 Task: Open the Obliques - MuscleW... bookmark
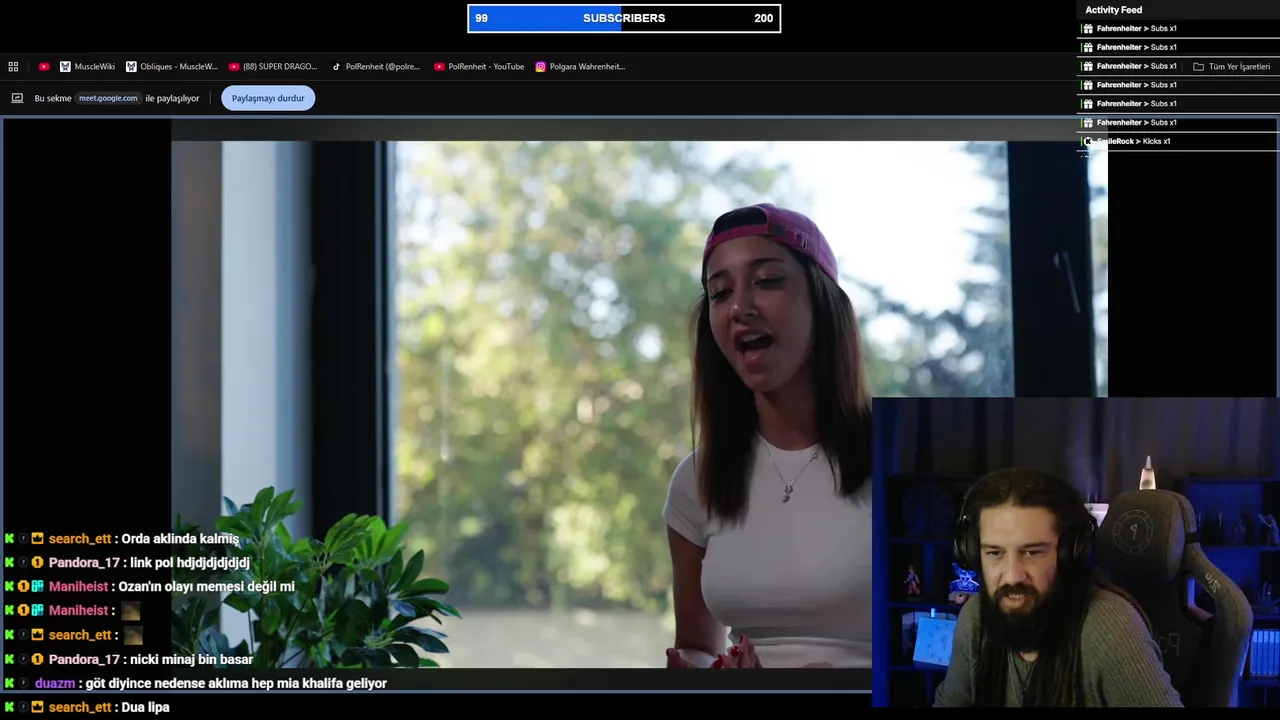pos(171,67)
